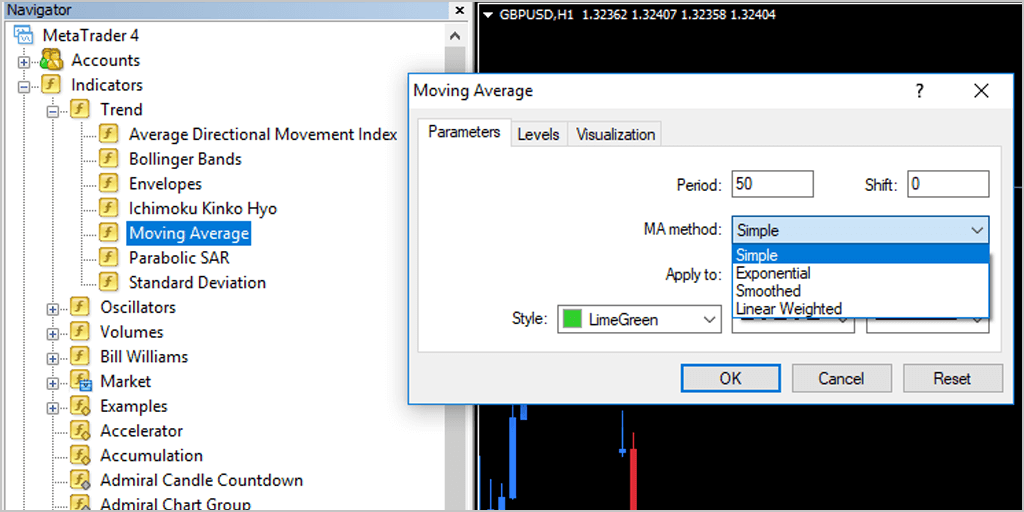The image size is (1024, 512).
Task: Click the Period input field
Action: coord(773,184)
